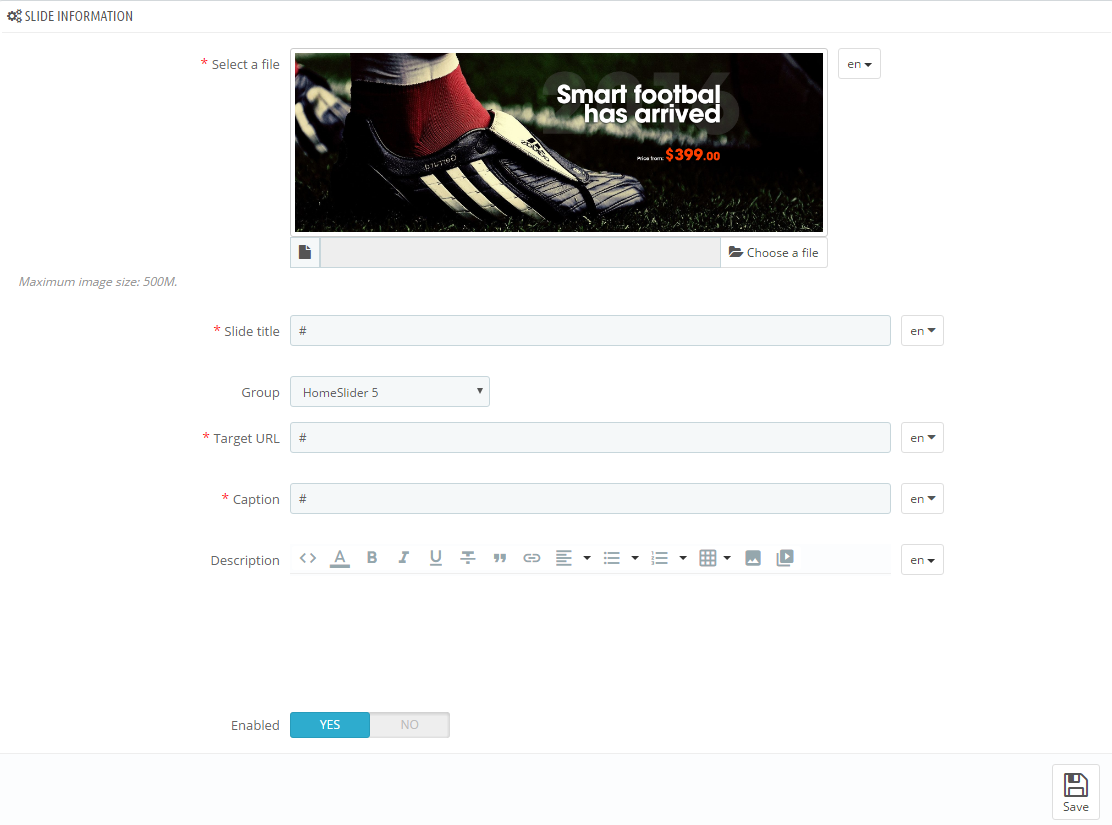Click the Target URL input field

(x=590, y=438)
